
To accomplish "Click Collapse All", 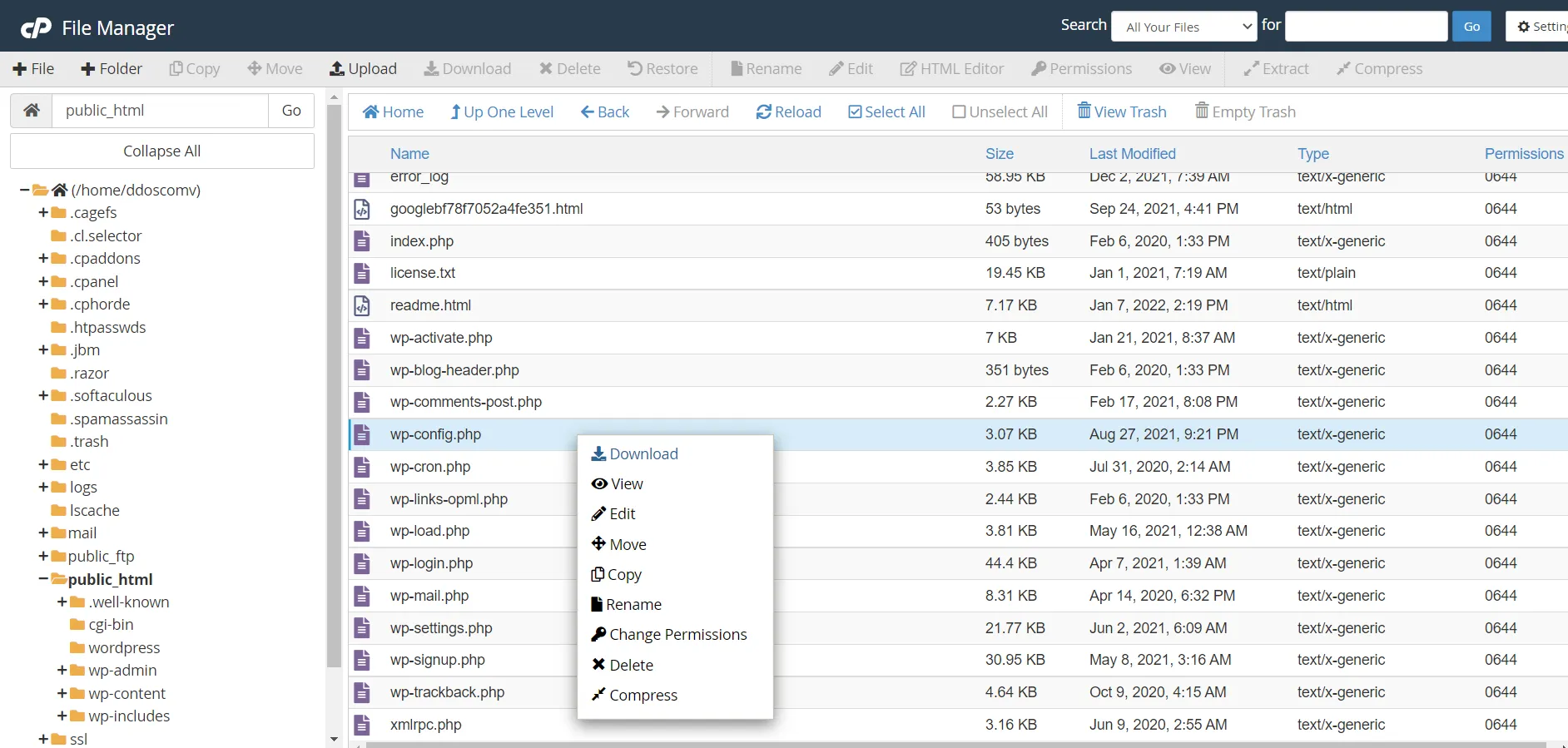I will (162, 151).
